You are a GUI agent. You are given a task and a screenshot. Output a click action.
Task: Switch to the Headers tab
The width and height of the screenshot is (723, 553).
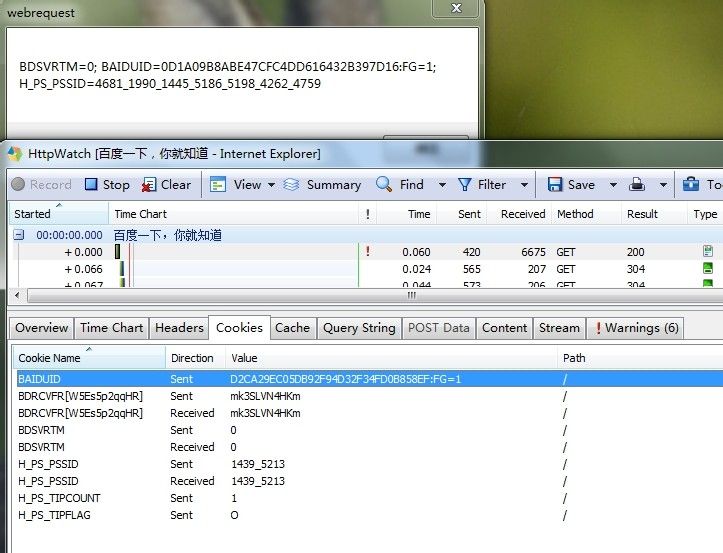coord(179,328)
